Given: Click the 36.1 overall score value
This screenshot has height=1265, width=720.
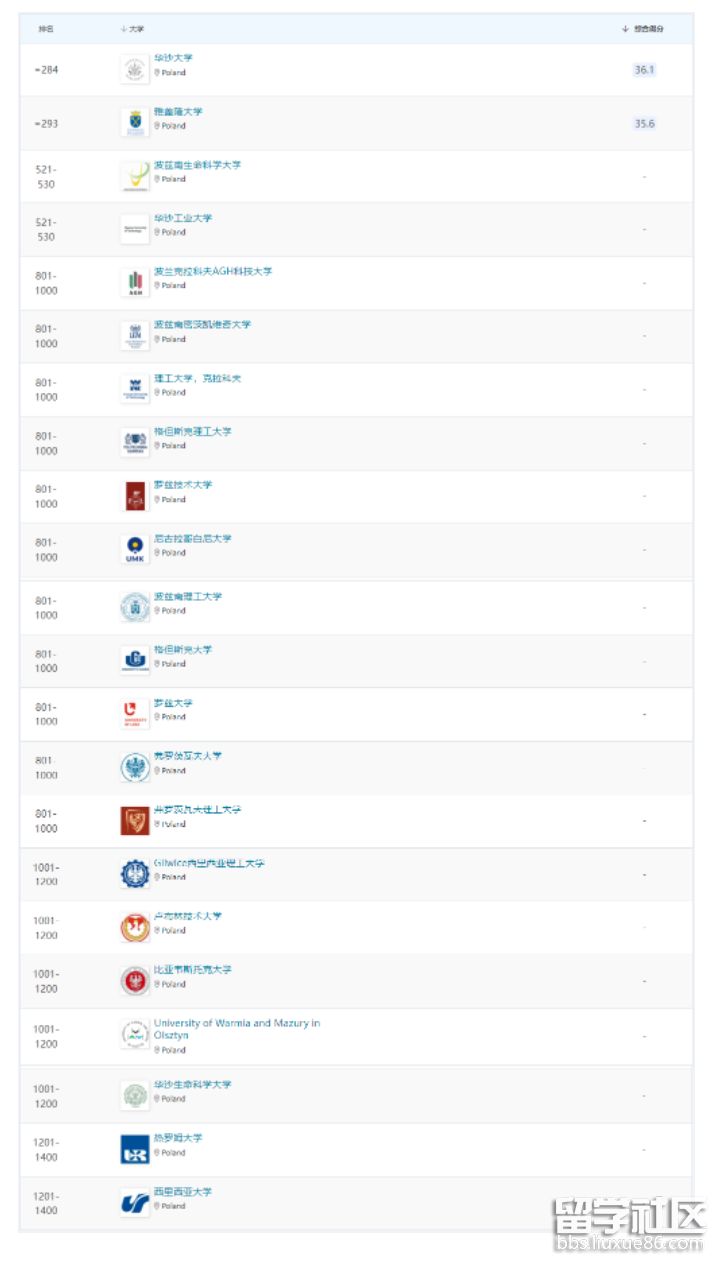Looking at the screenshot, I should (x=644, y=70).
